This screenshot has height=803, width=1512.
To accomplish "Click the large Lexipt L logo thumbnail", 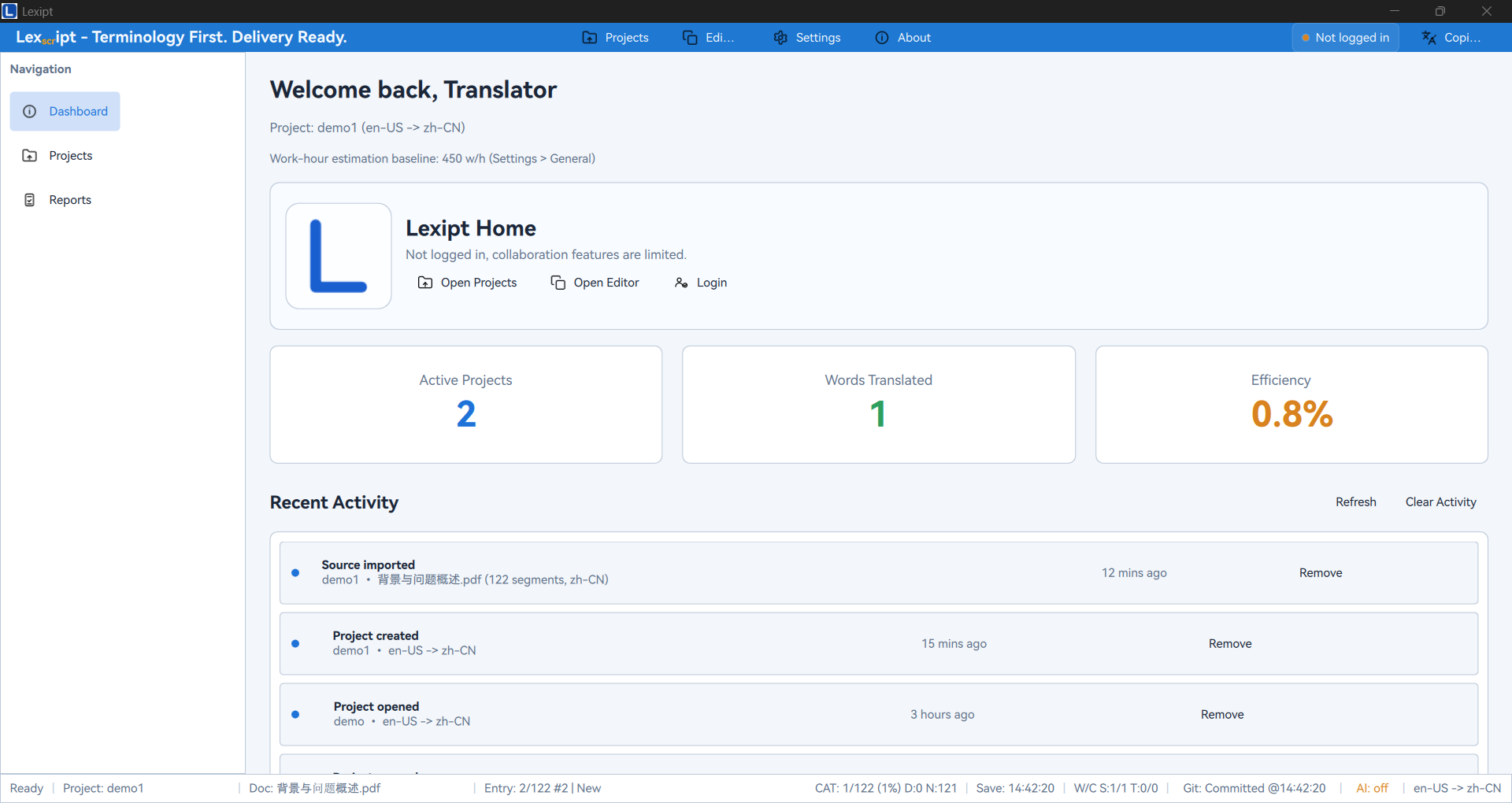I will (x=339, y=256).
